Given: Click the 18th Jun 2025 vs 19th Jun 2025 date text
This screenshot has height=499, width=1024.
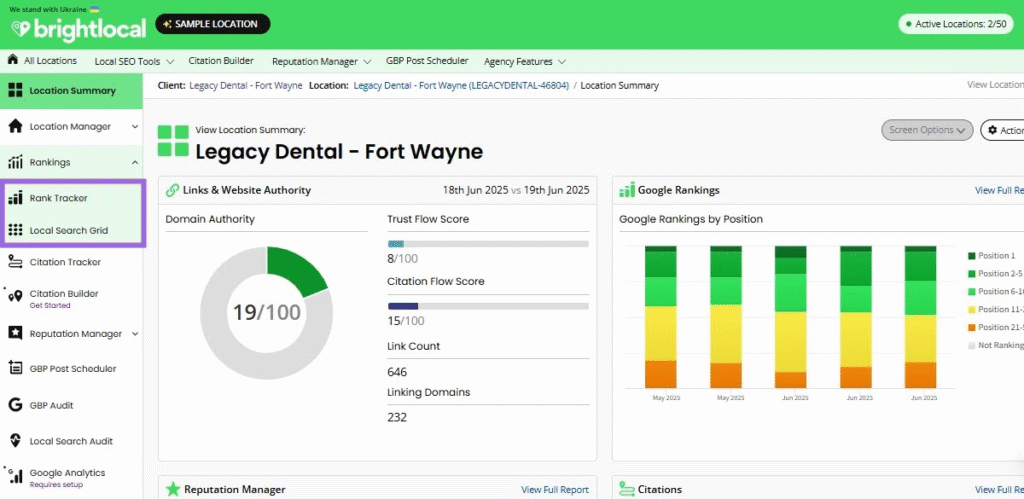Looking at the screenshot, I should [x=516, y=190].
